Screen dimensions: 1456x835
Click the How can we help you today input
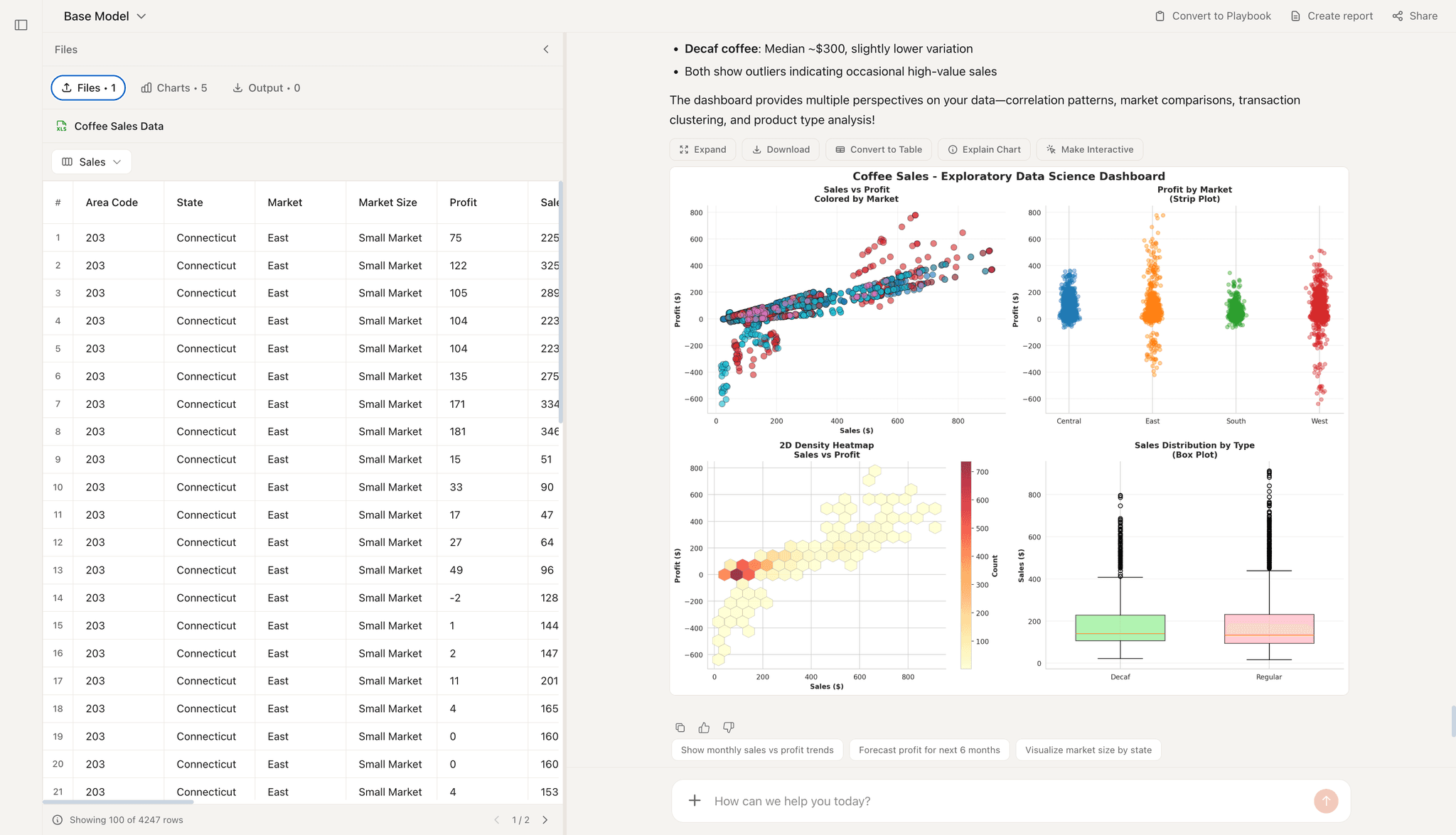(853, 801)
